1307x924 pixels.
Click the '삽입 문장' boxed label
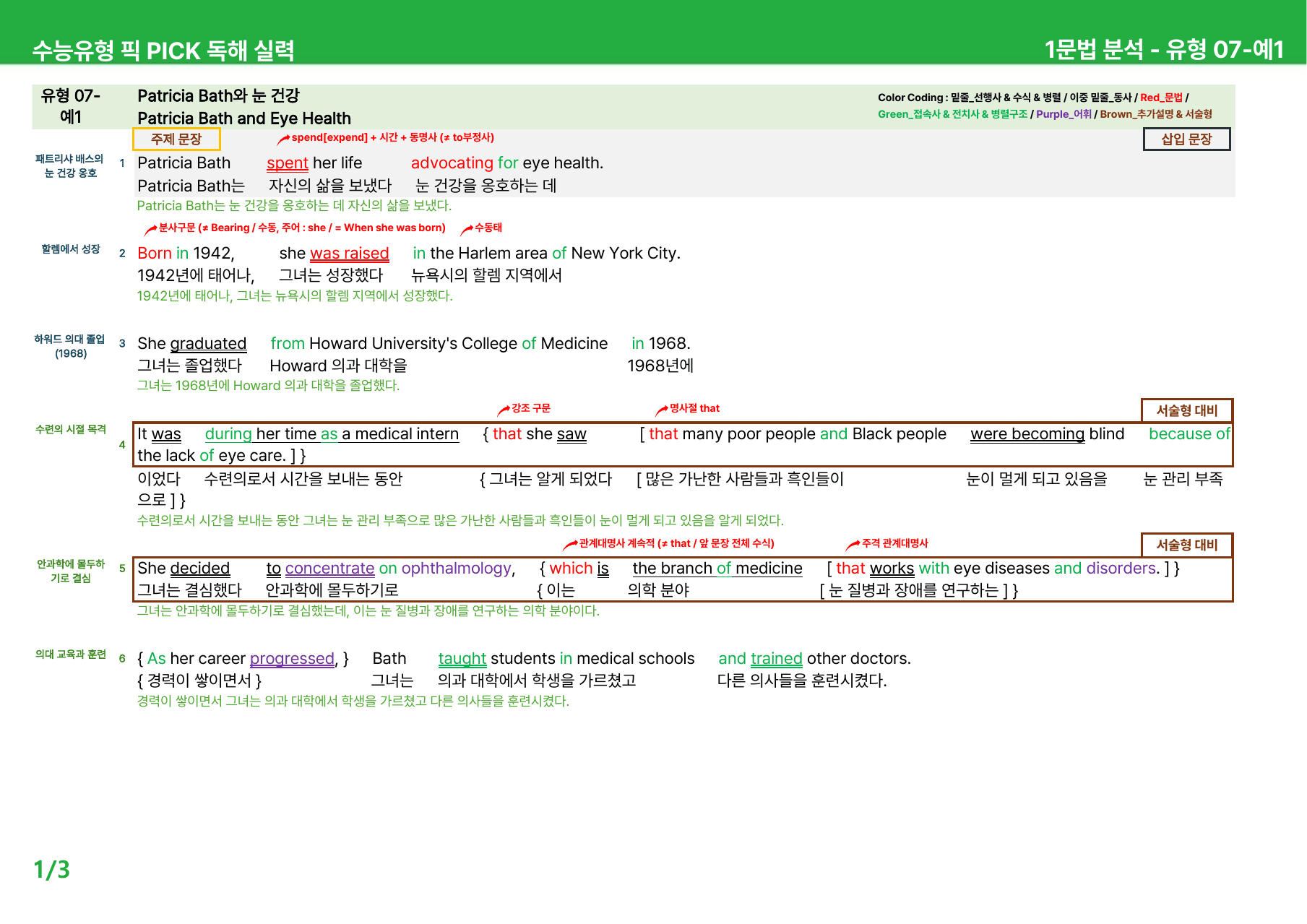(x=1186, y=139)
